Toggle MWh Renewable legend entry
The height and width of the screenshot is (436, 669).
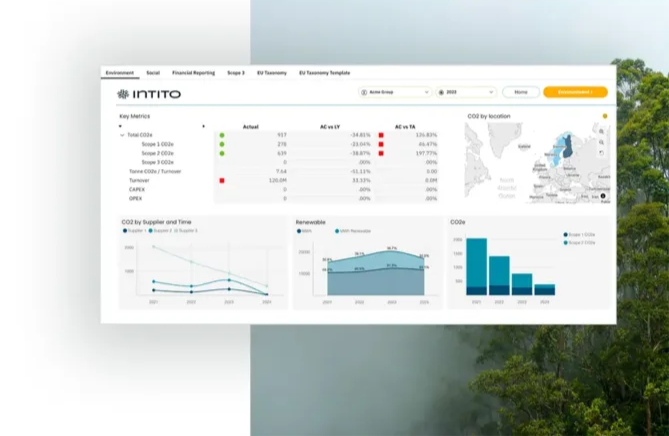pos(353,231)
